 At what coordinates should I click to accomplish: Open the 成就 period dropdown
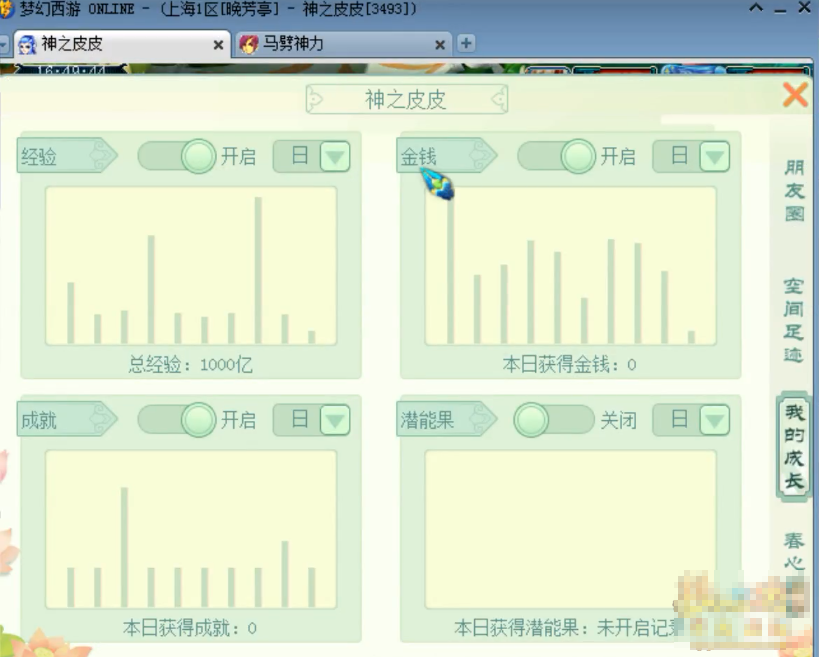point(335,420)
